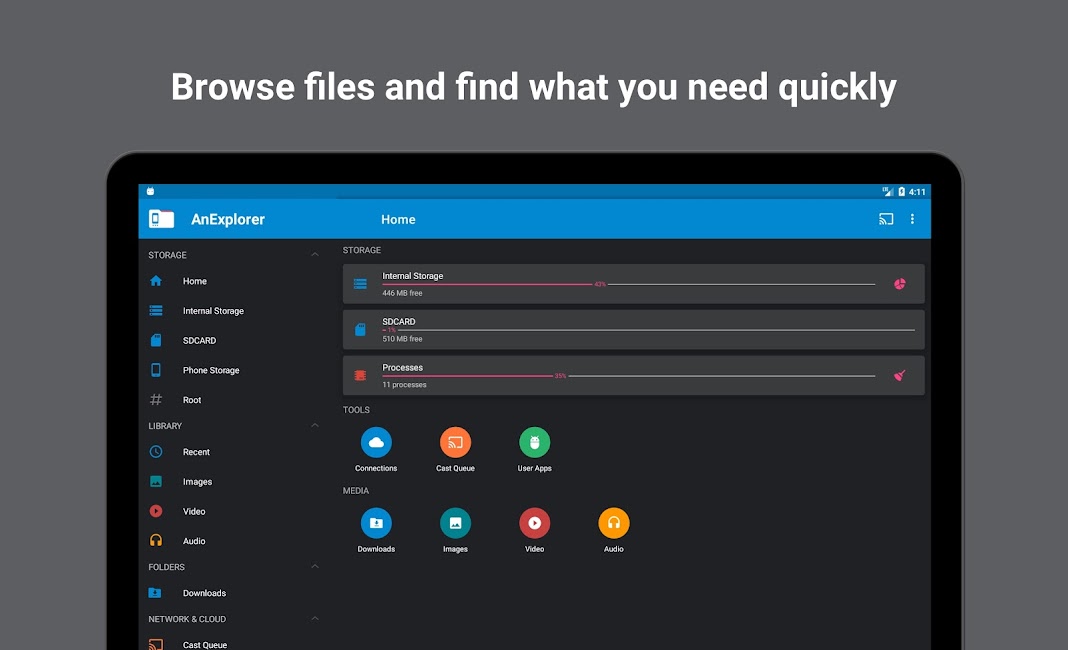Click the Cast Queue icon in sidebar
The width and height of the screenshot is (1068, 650).
(x=156, y=645)
